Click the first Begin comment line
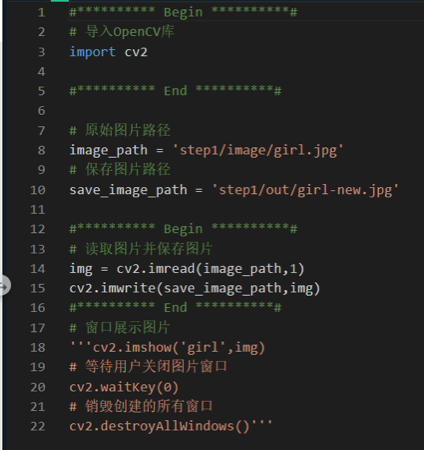This screenshot has height=450, width=424. [x=183, y=13]
